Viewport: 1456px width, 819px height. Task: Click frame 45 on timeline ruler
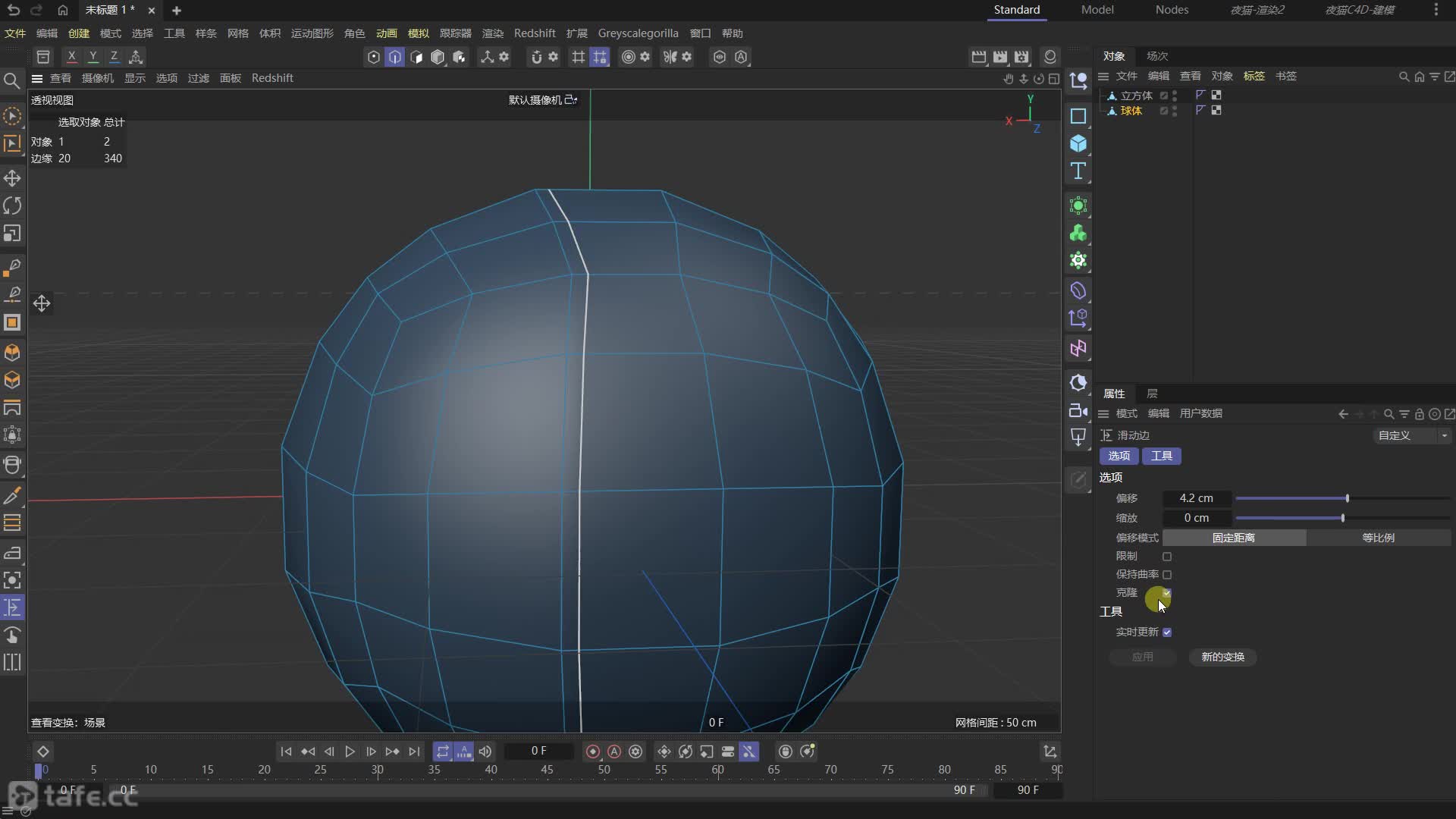point(547,770)
